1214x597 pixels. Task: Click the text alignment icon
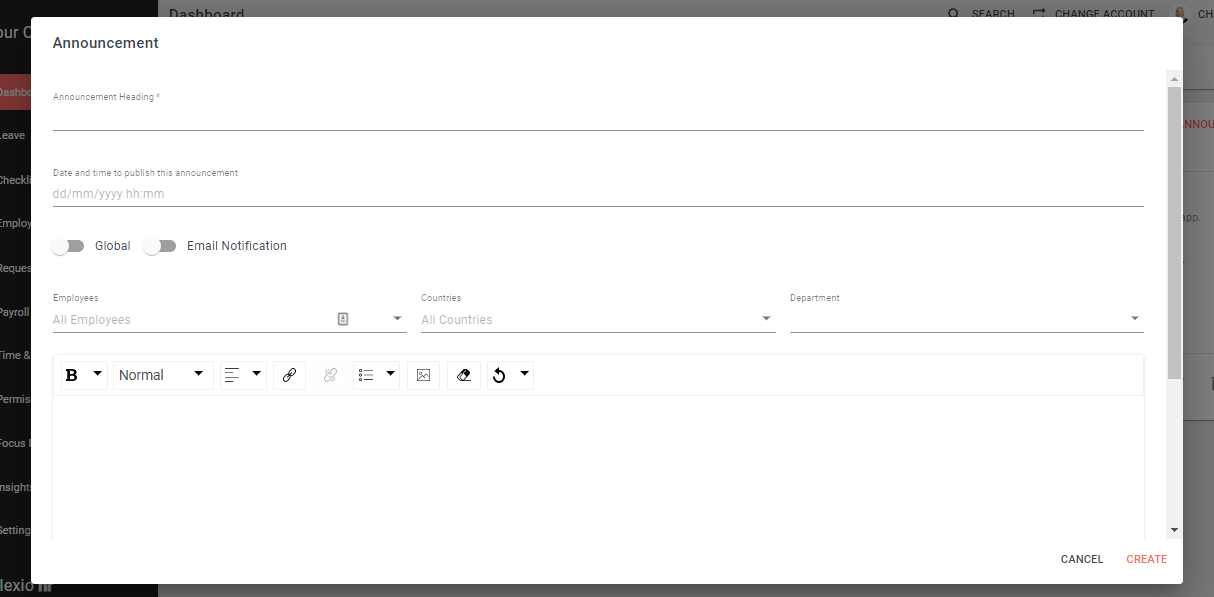[232, 375]
